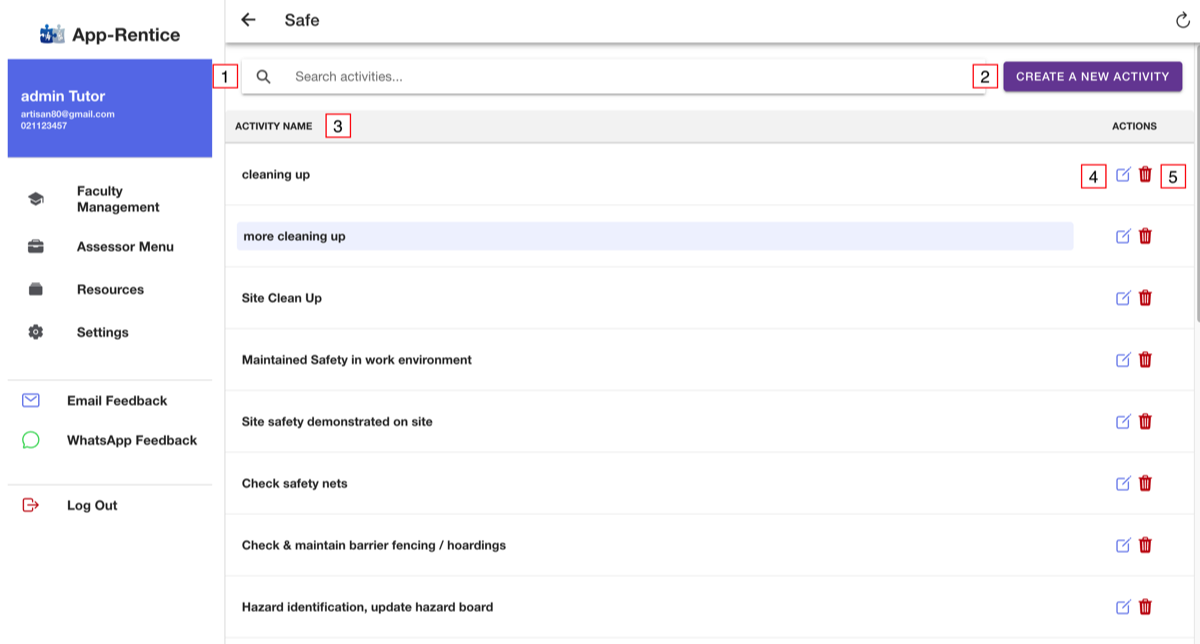
Task: Click the magnifier search icon
Action: click(264, 77)
